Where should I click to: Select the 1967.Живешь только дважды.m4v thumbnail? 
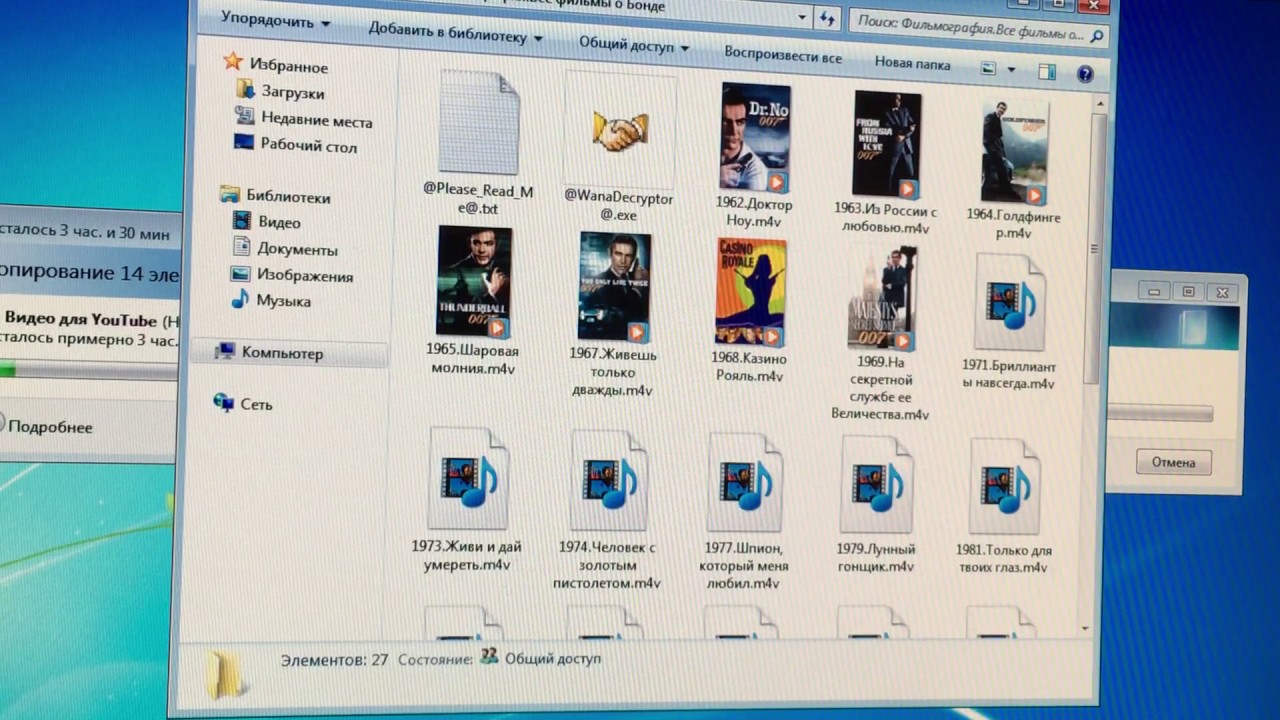[x=615, y=287]
